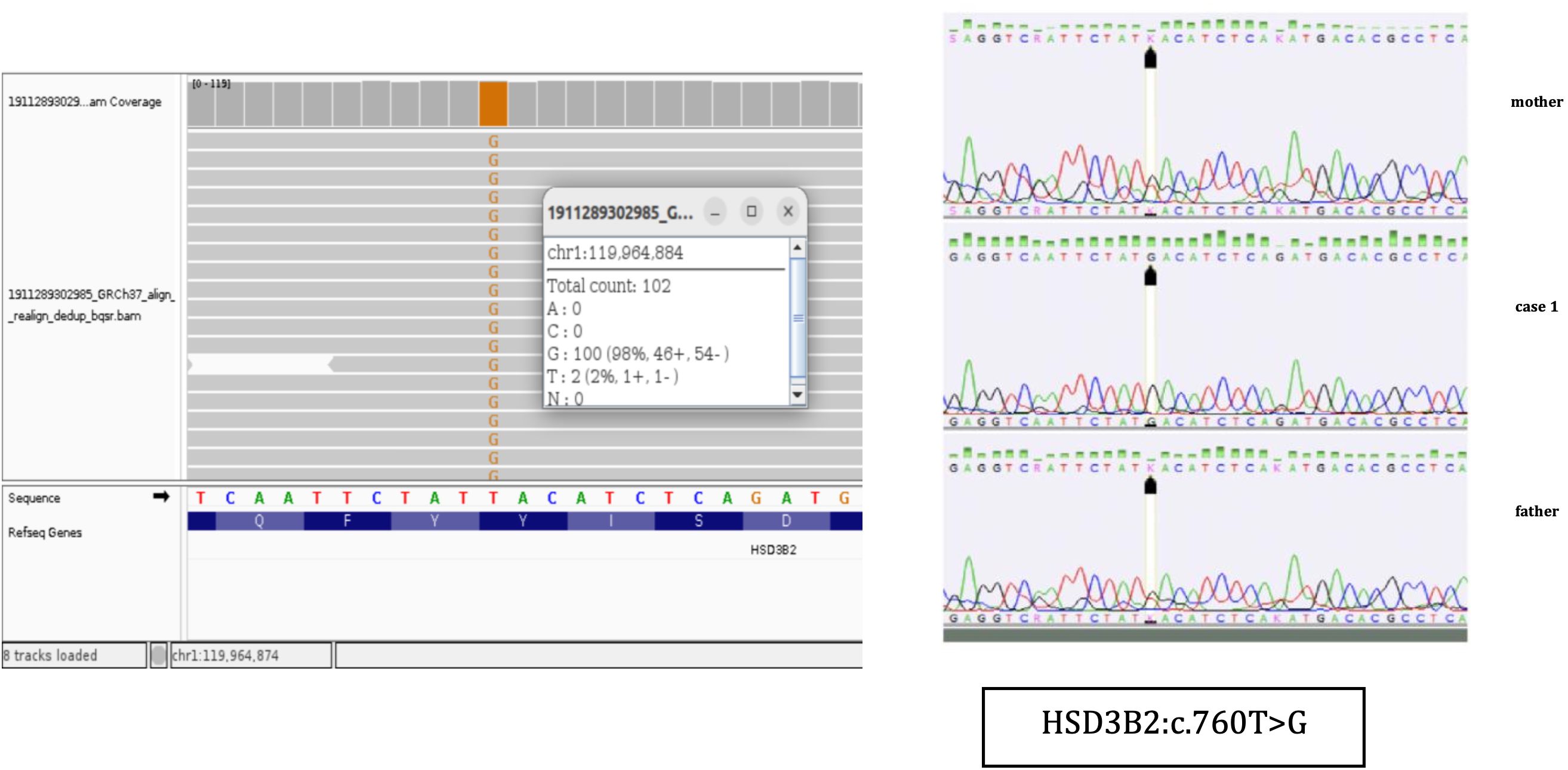Select the bam Coverage track name
Screen dimensions: 1568x770
tap(85, 101)
